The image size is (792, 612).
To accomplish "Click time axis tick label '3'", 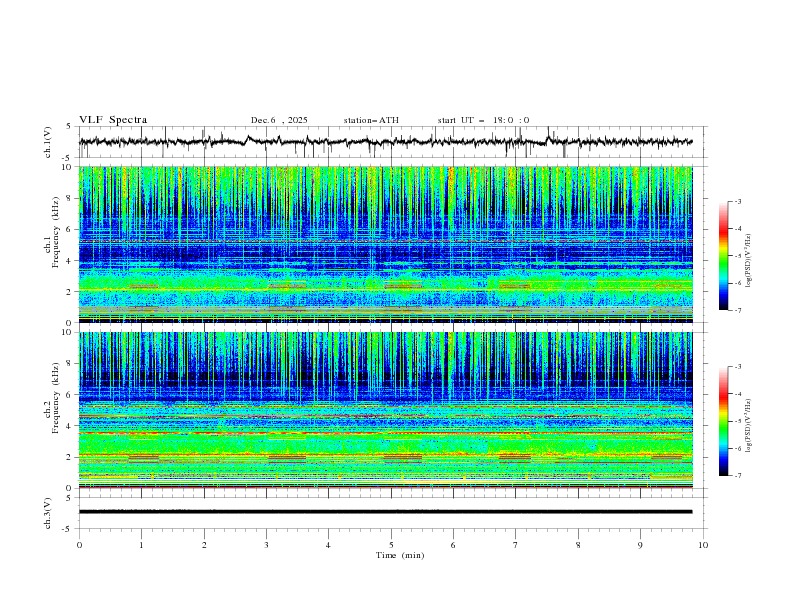I will coord(266,545).
